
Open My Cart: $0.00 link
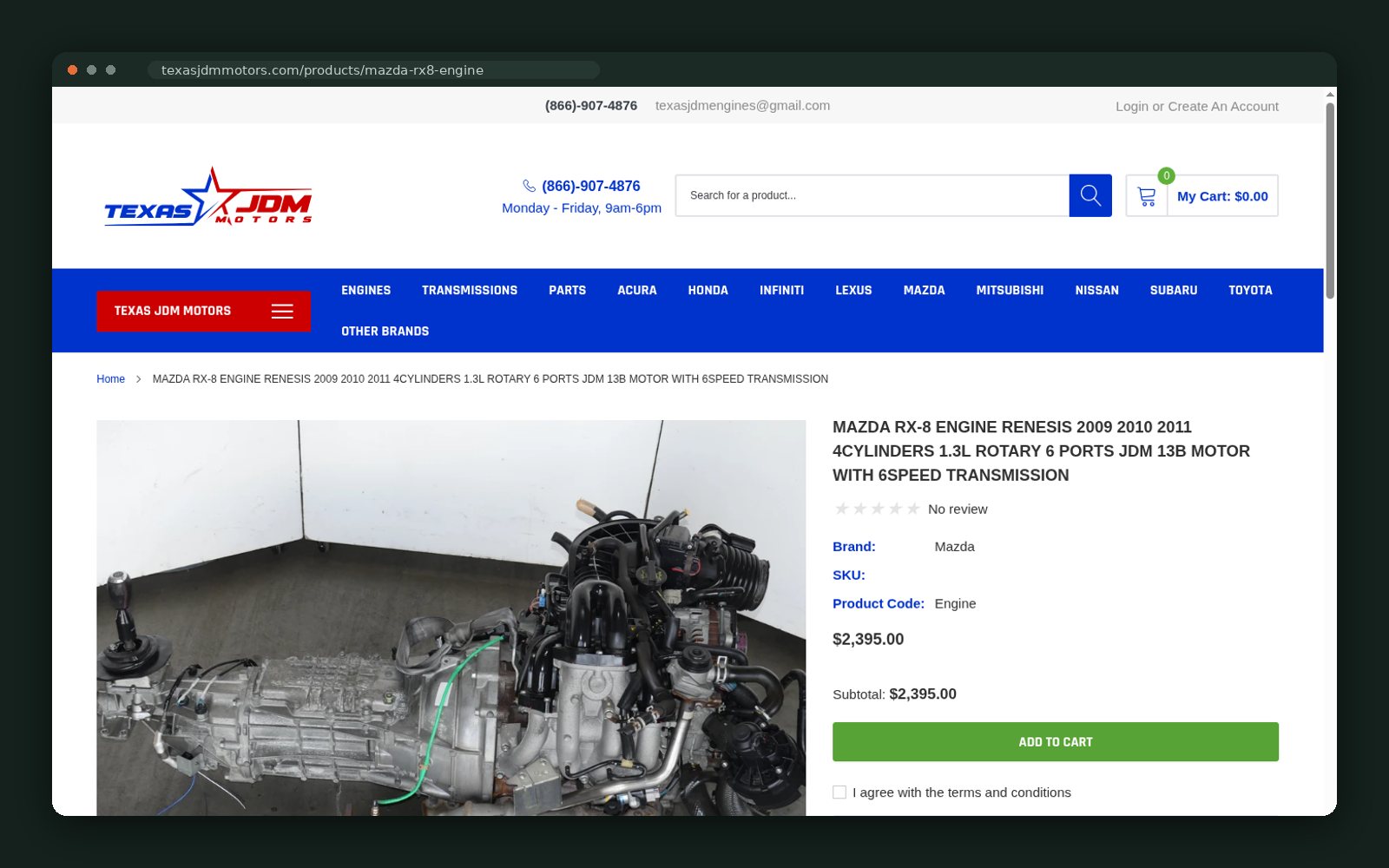pos(1222,196)
